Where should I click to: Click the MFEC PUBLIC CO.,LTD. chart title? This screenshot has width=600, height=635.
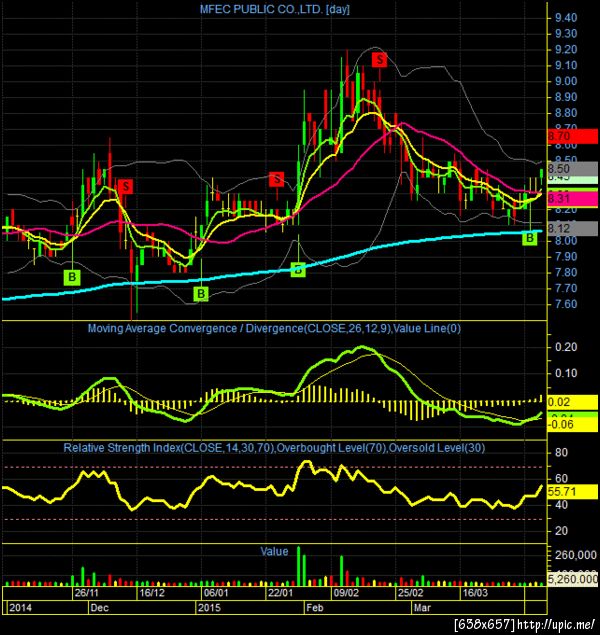pos(274,9)
